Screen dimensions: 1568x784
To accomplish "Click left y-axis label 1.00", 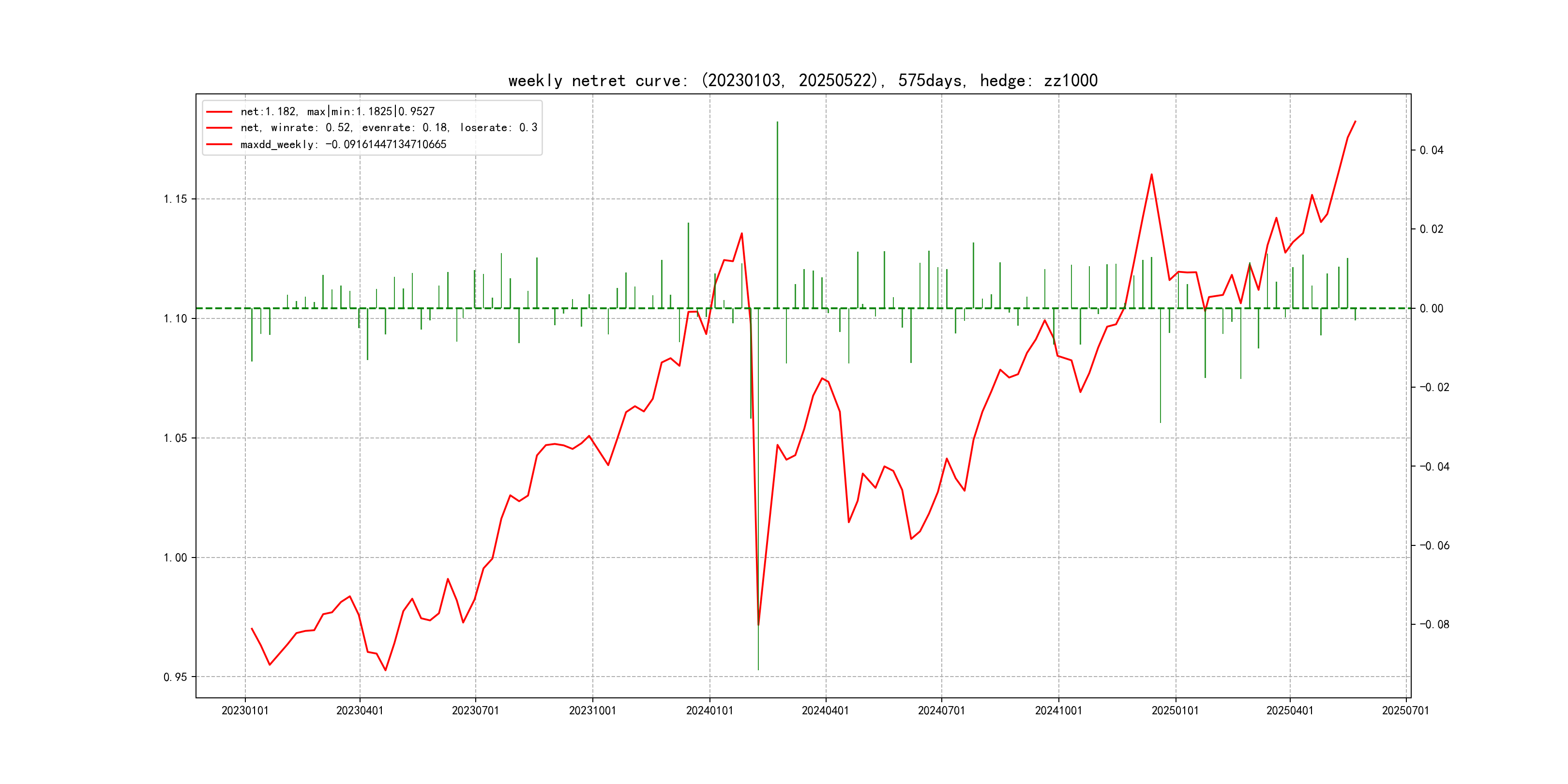I will [x=175, y=558].
